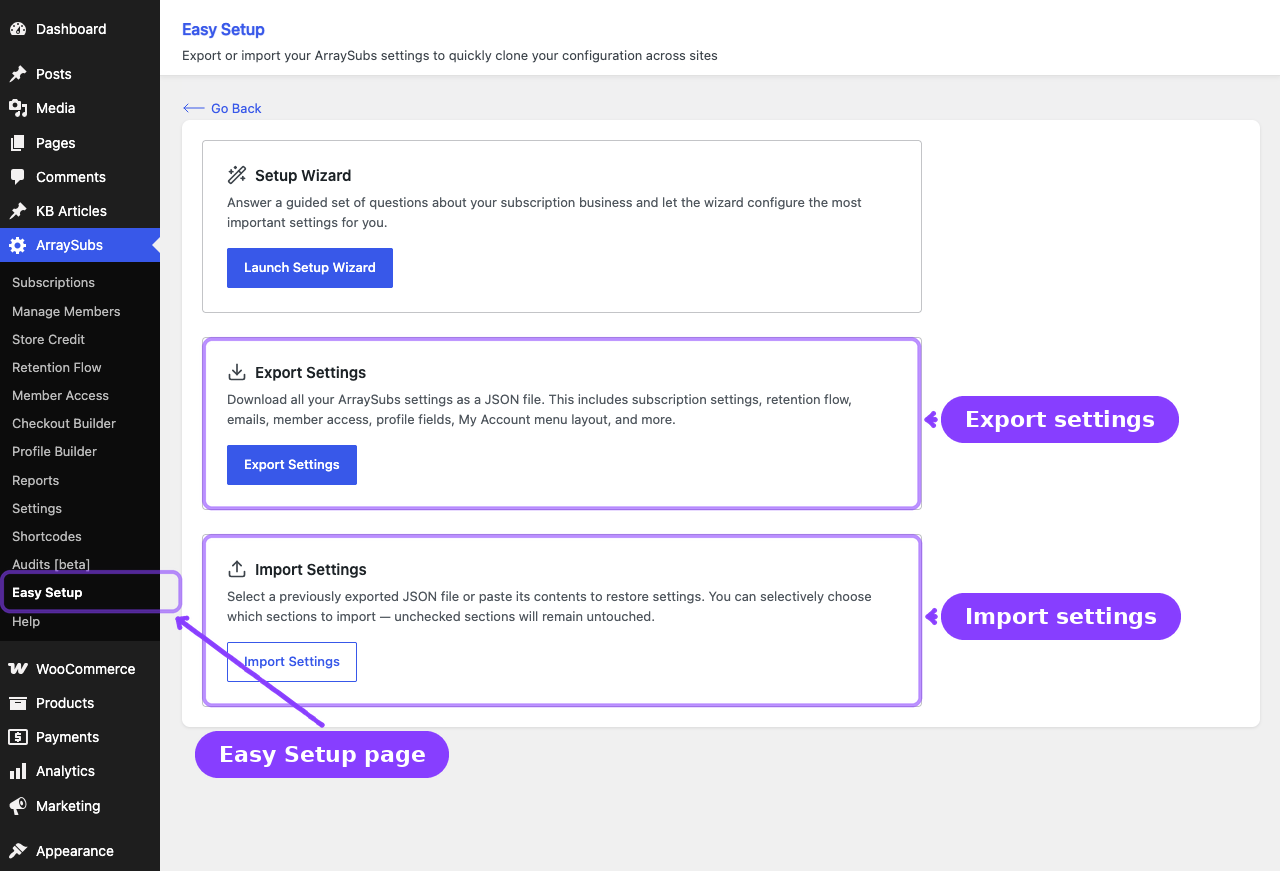Click the Export Settings card title

(x=311, y=372)
